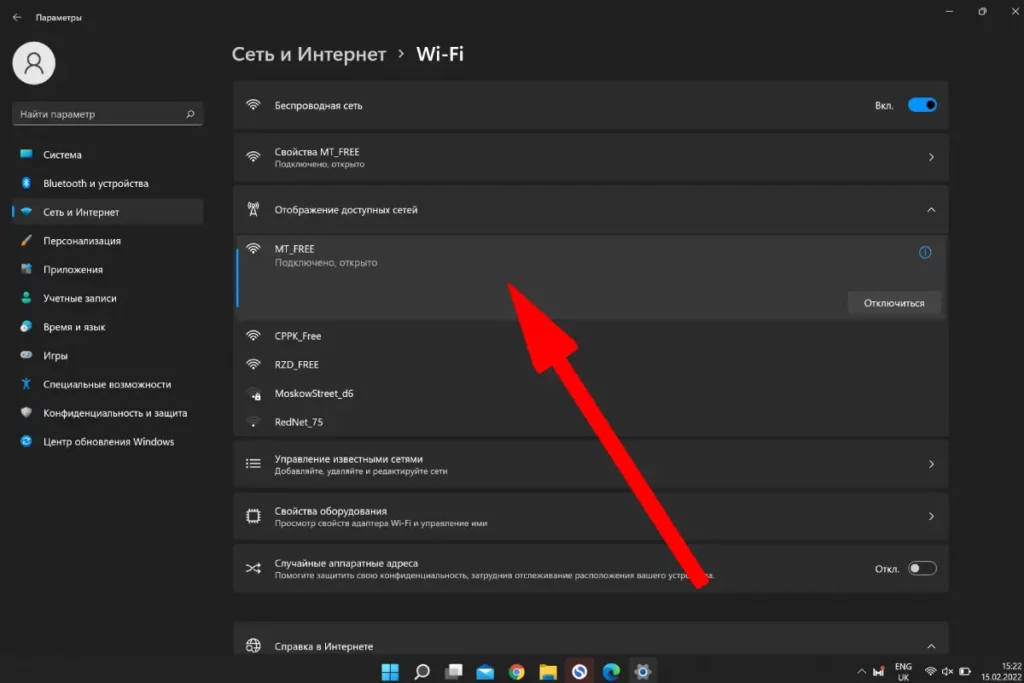Screen dimensions: 1024x683
Task: Click the muted volume tray icon
Action: pos(948,671)
